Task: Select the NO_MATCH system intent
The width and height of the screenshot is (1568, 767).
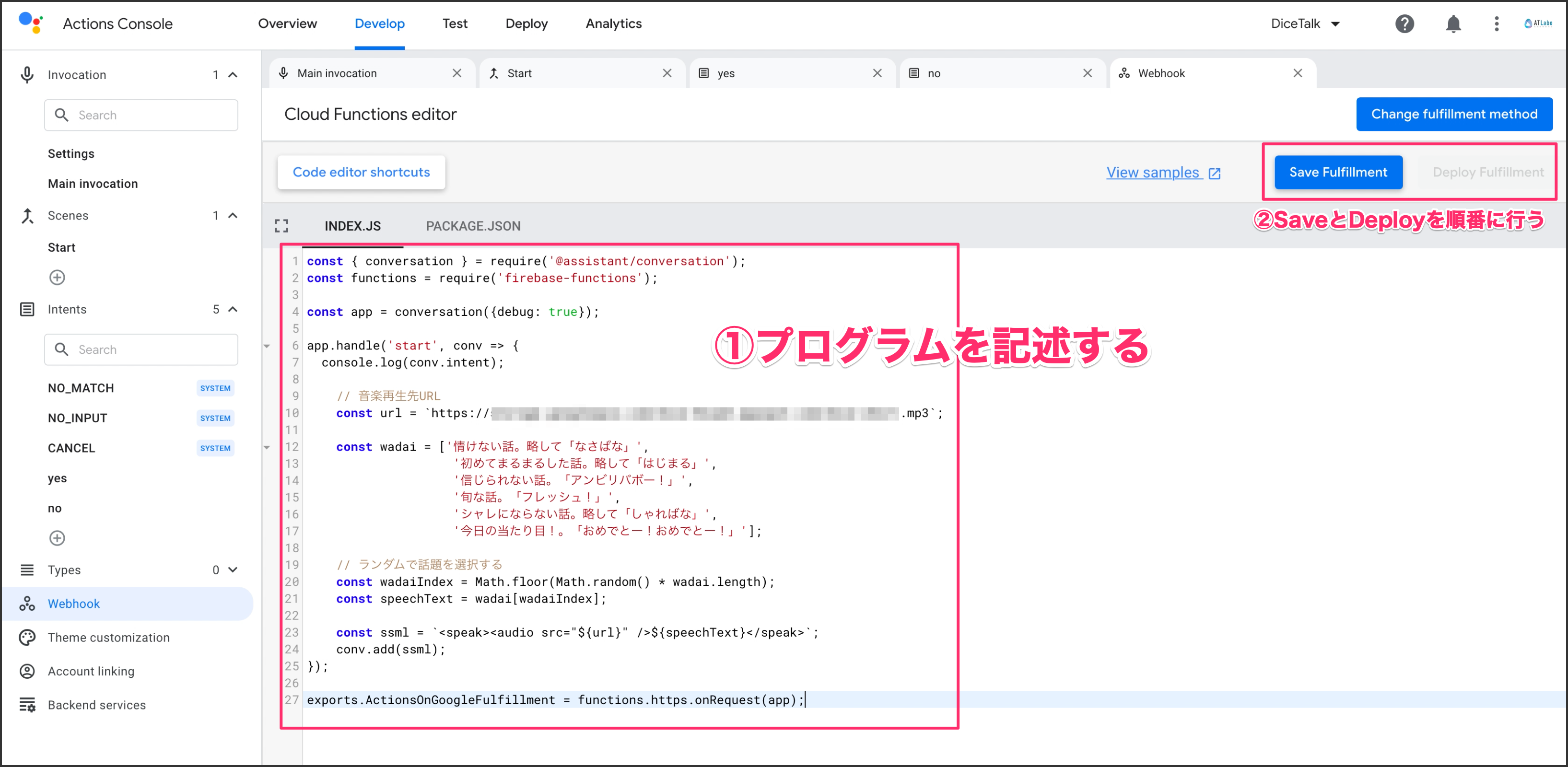Action: [x=81, y=388]
